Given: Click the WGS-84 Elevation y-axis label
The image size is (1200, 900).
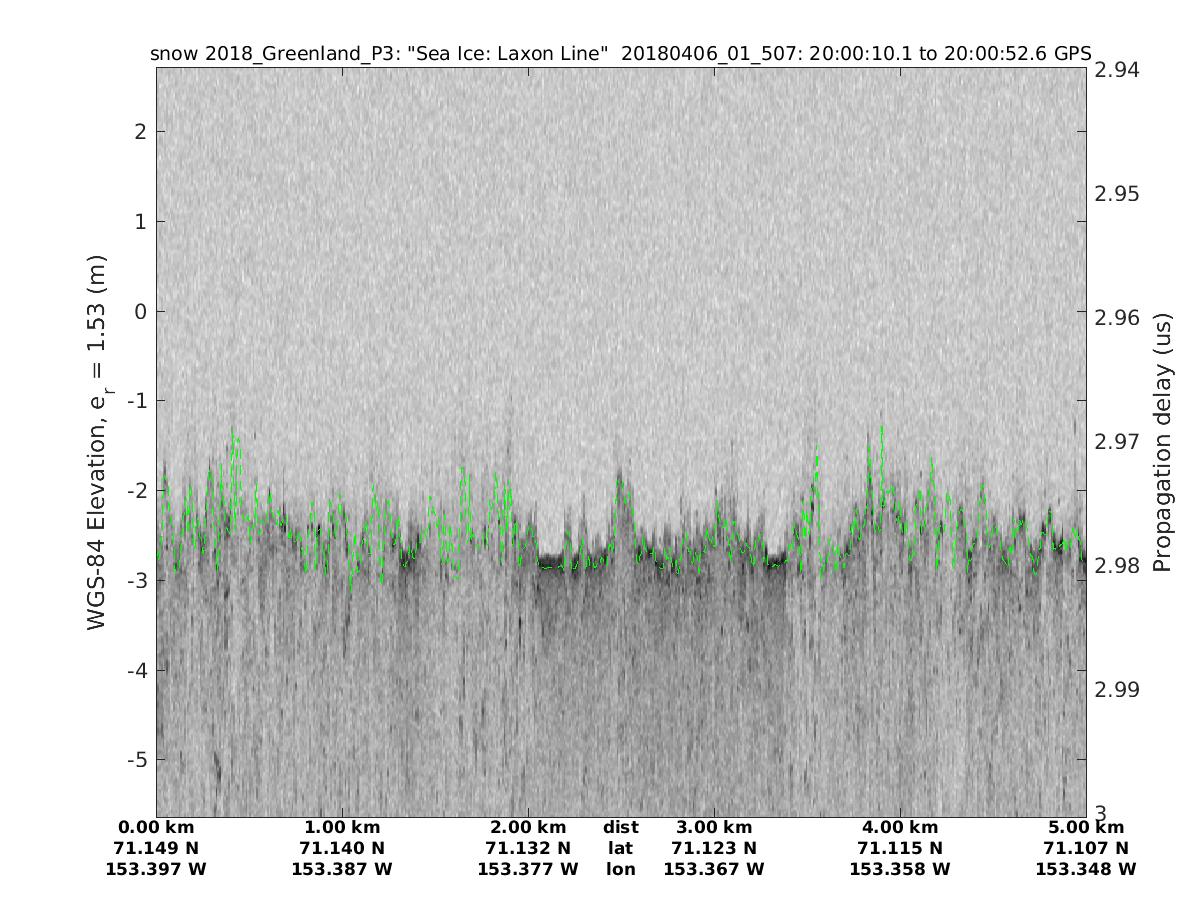Looking at the screenshot, I should point(98,442).
